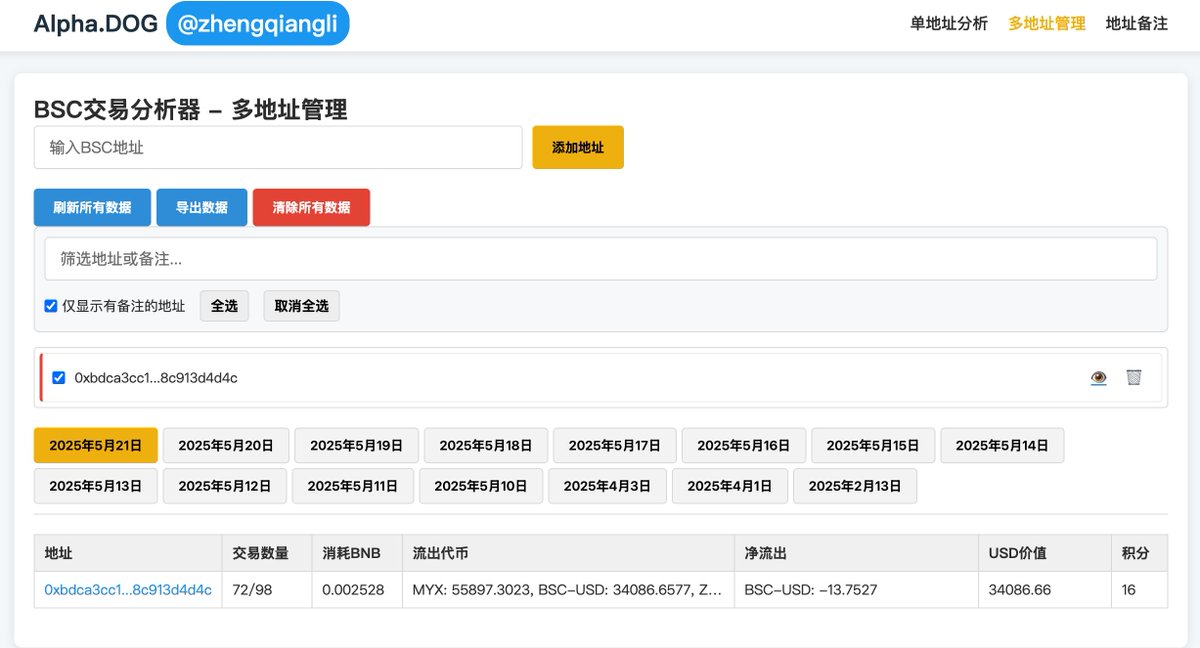
Task: Select the 2025年5月15日 date tab
Action: coord(873,445)
